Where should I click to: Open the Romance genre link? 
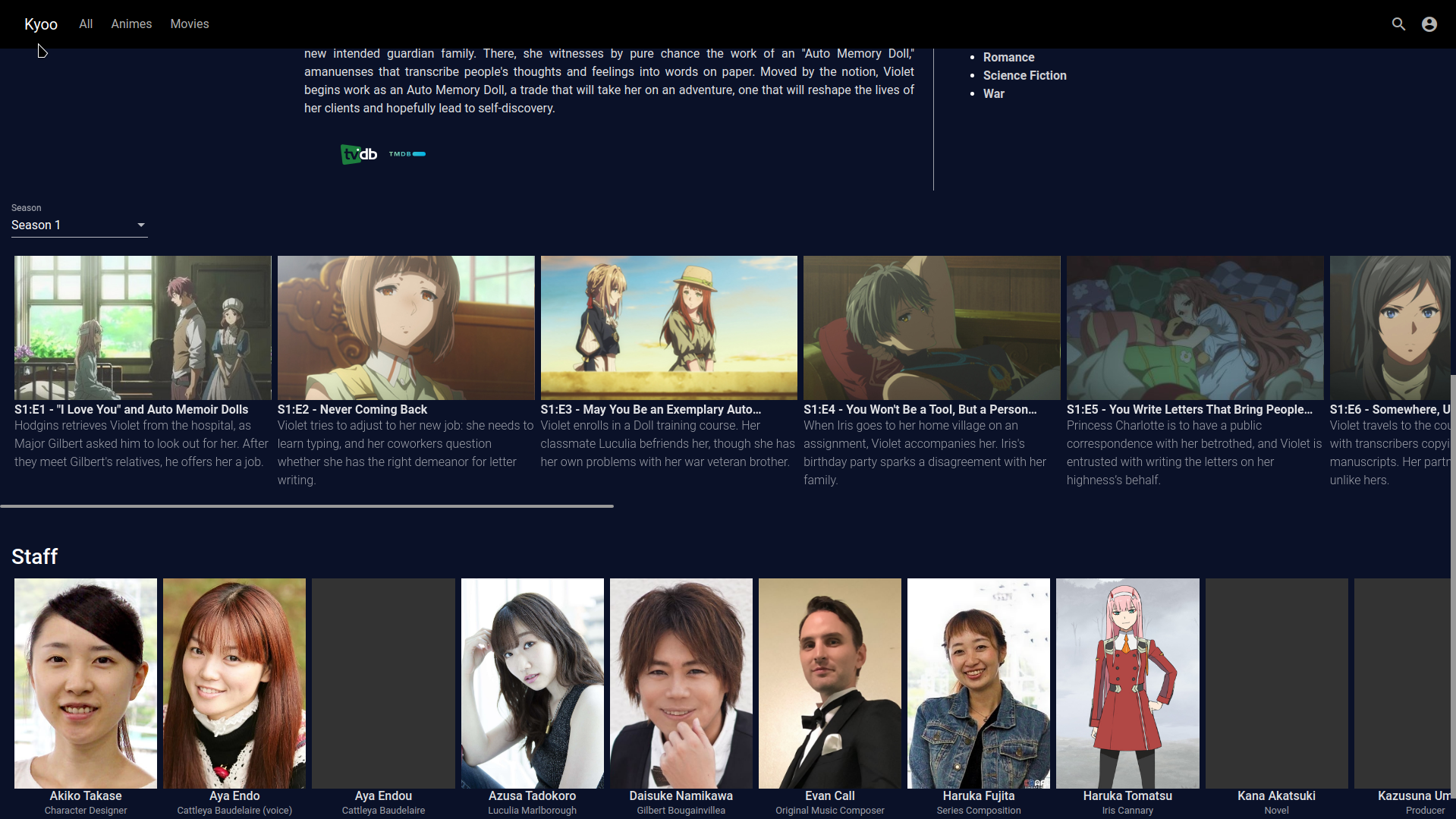click(1008, 57)
